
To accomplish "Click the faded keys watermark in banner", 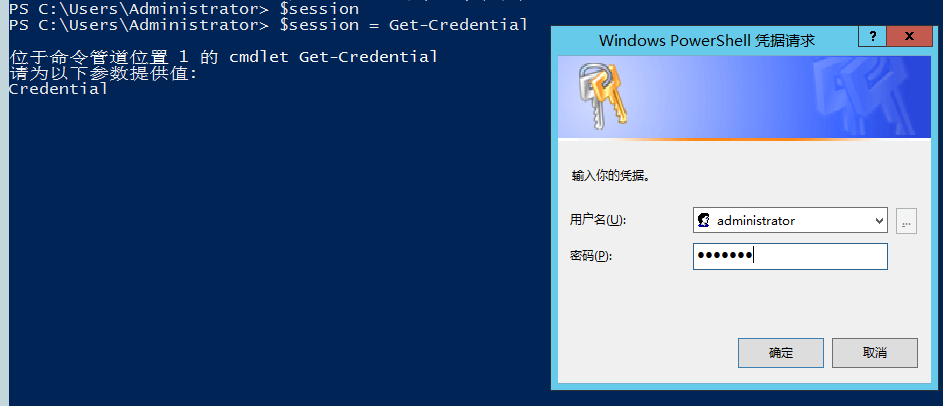I will click(x=866, y=96).
